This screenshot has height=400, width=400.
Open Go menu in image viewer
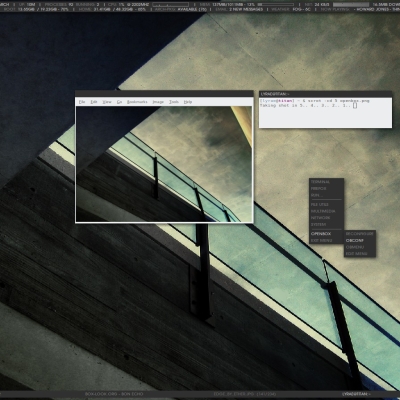pyautogui.click(x=119, y=102)
